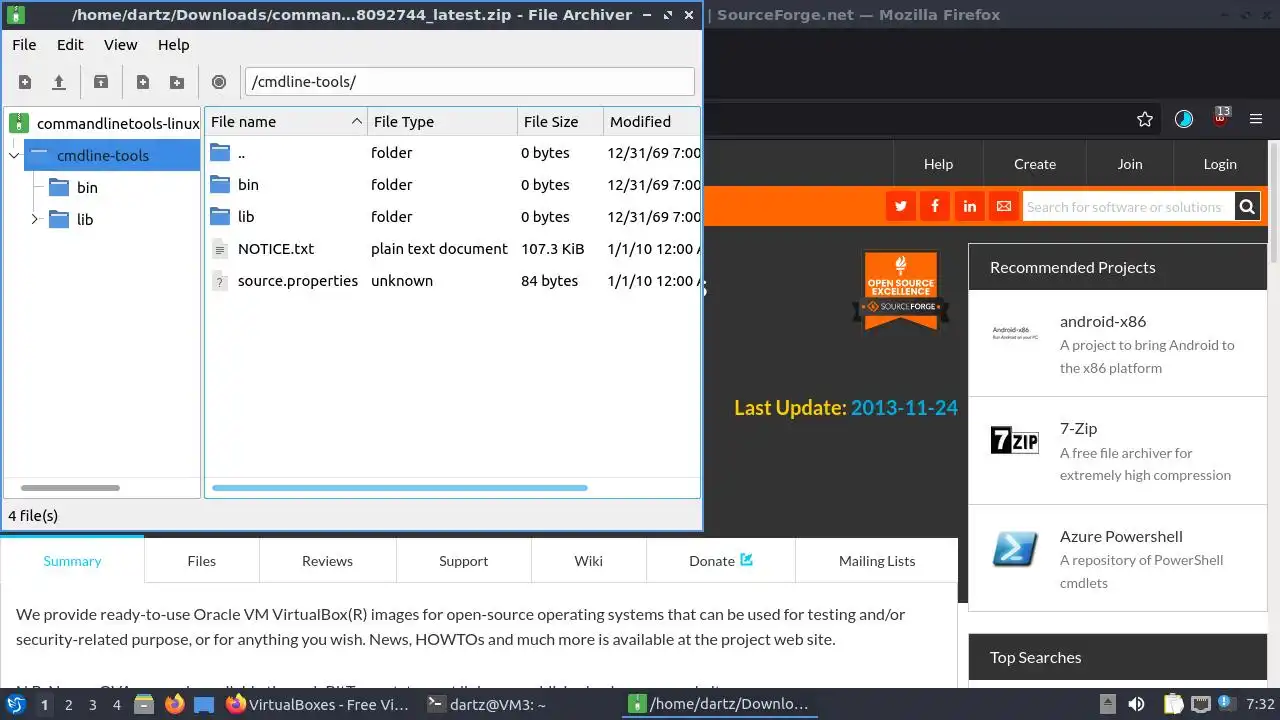Click the Facebook share icon on SourceForge
Screen dimensions: 1280x720
pos(935,206)
